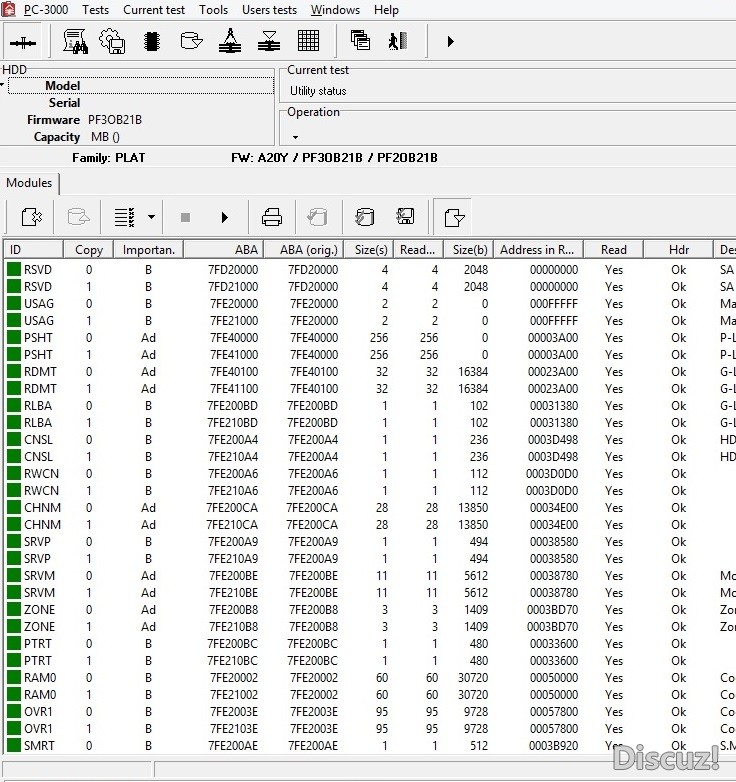This screenshot has width=736, height=782.
Task: Click the database with checkmarks icon
Action: (365, 217)
